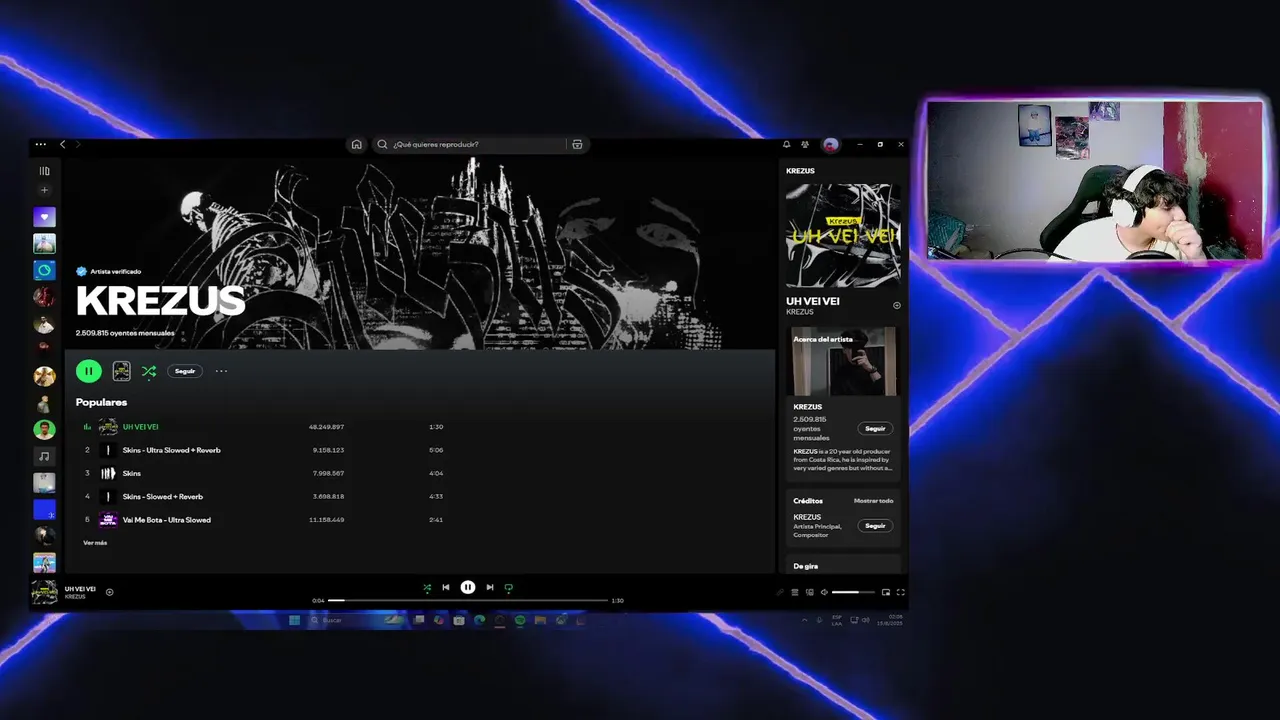Viewport: 1280px width, 720px height.
Task: Select Vai Me Bota - Ultra Slowed
Action: (166, 520)
